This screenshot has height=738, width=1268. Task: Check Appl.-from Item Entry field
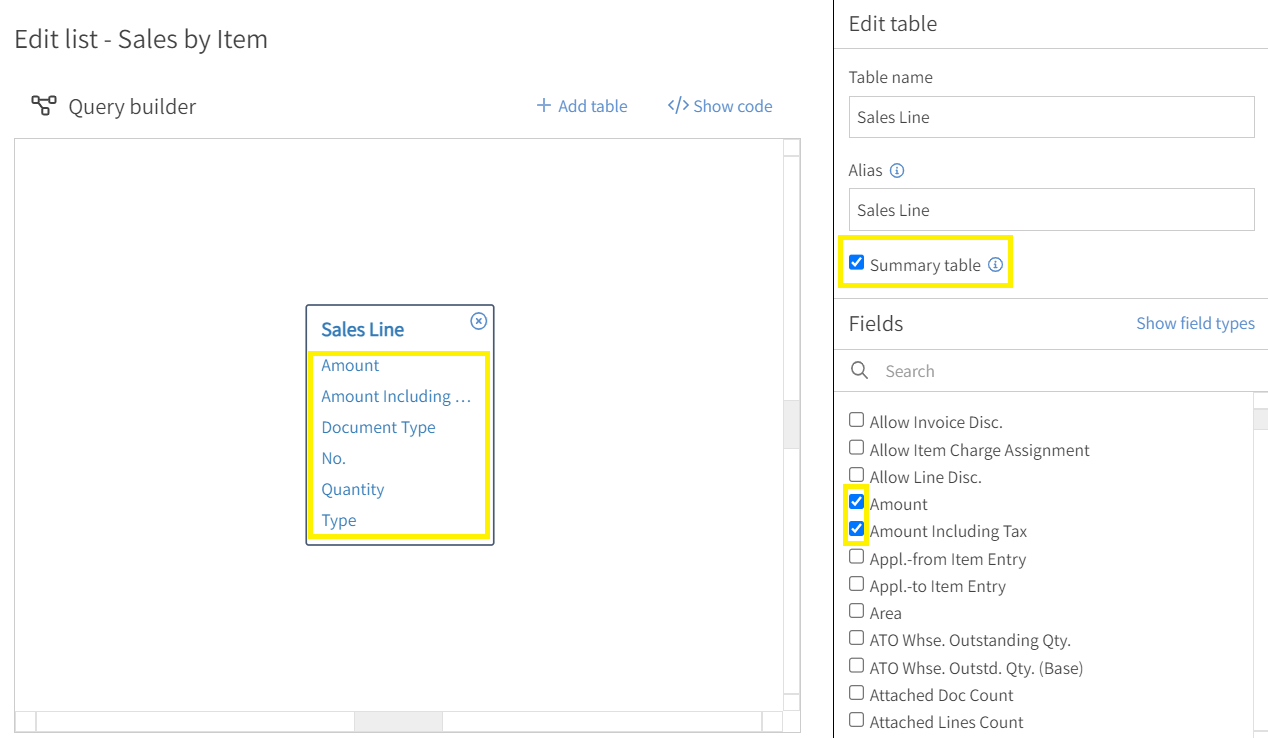pyautogui.click(x=856, y=557)
